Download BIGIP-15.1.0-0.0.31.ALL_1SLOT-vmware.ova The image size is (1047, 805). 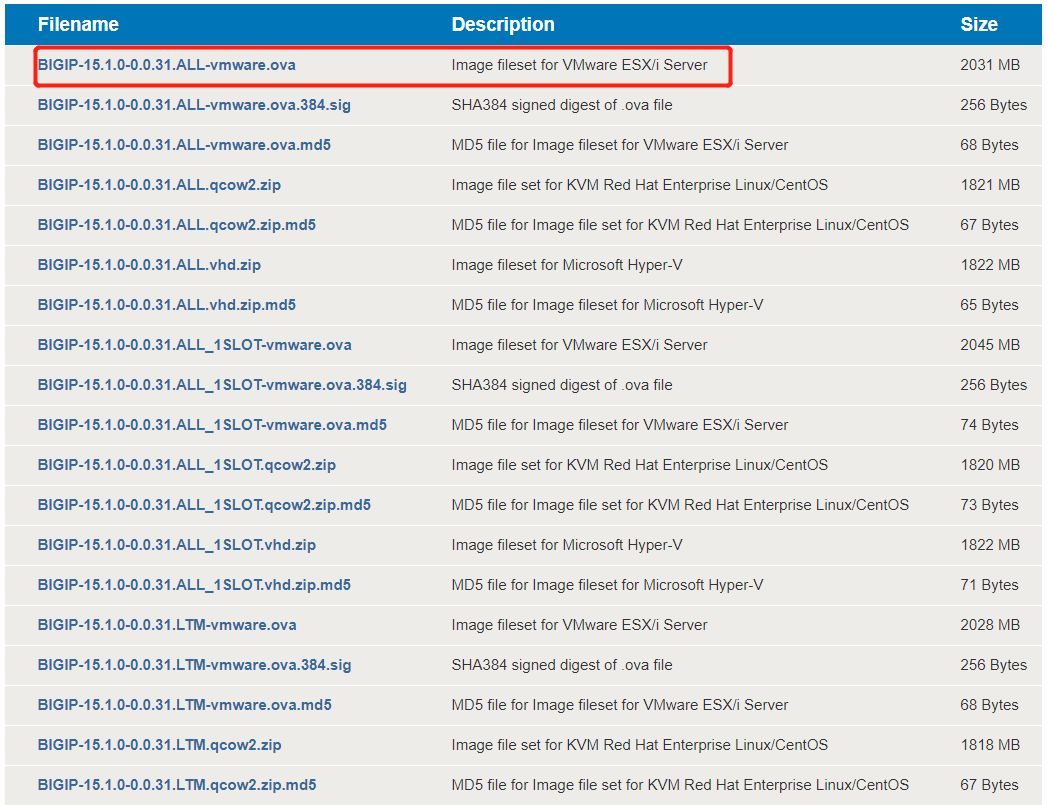pyautogui.click(x=195, y=345)
